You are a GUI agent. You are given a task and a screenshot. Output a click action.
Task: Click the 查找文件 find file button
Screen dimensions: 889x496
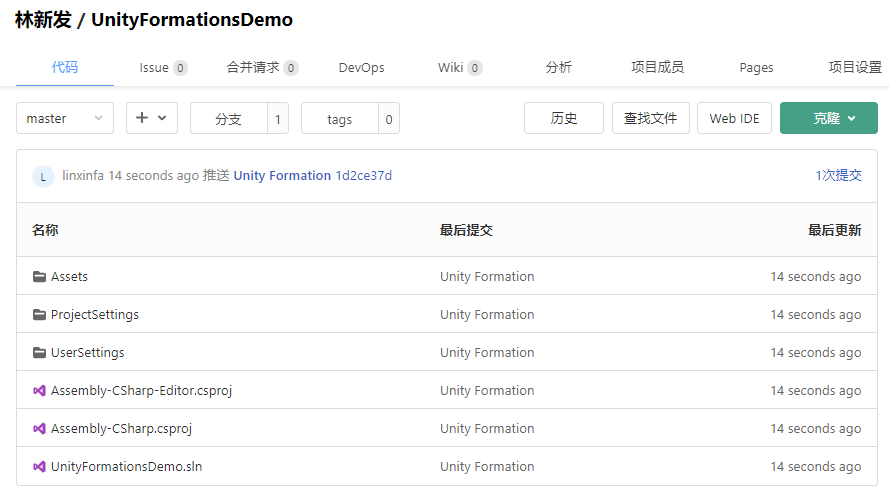click(650, 118)
